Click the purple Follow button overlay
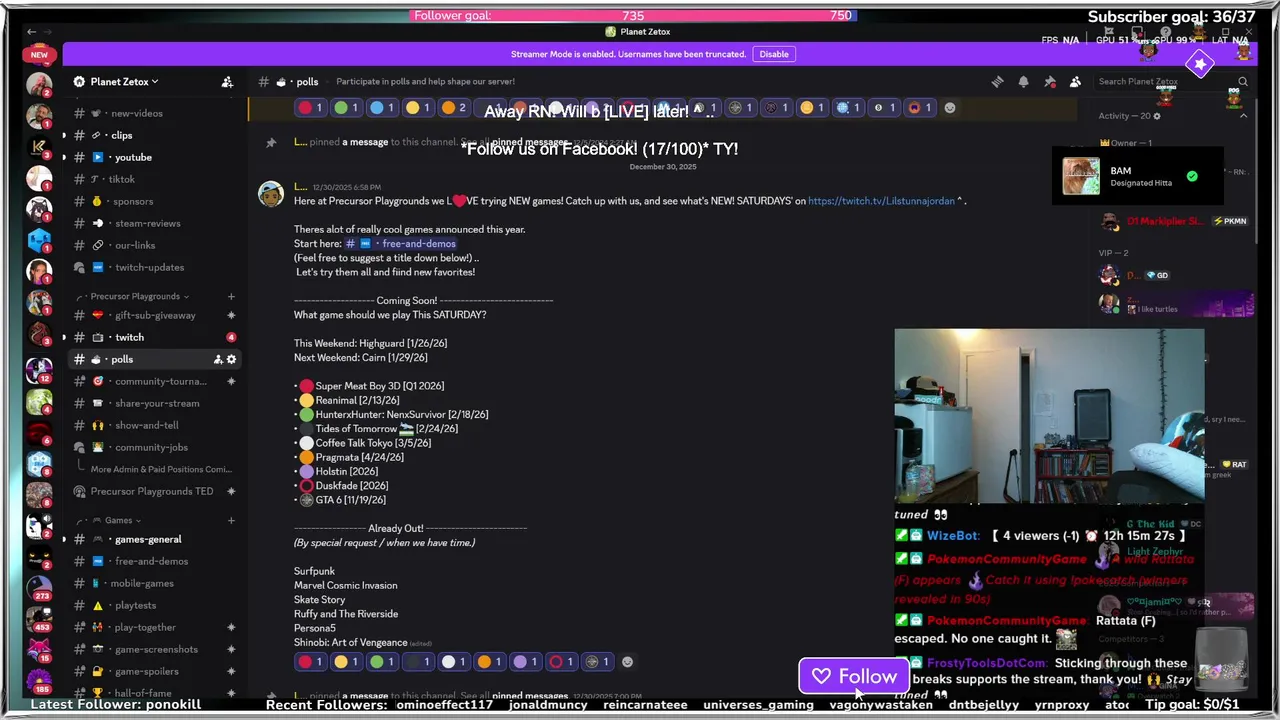The height and width of the screenshot is (720, 1280). tap(854, 677)
